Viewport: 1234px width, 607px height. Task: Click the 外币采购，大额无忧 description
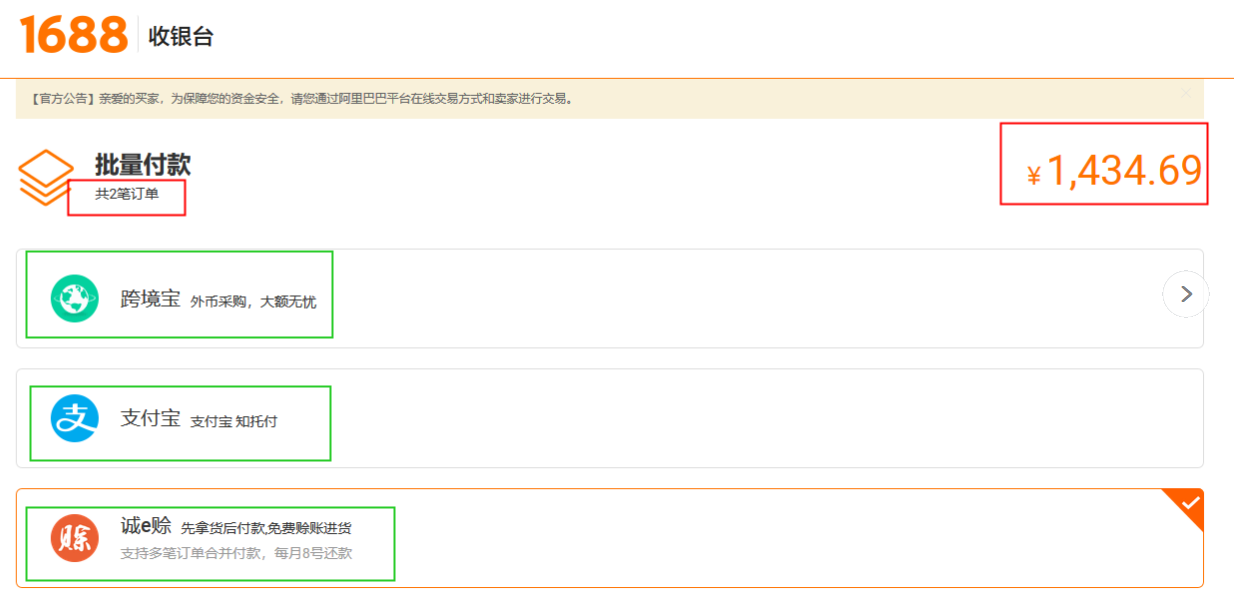click(x=253, y=301)
